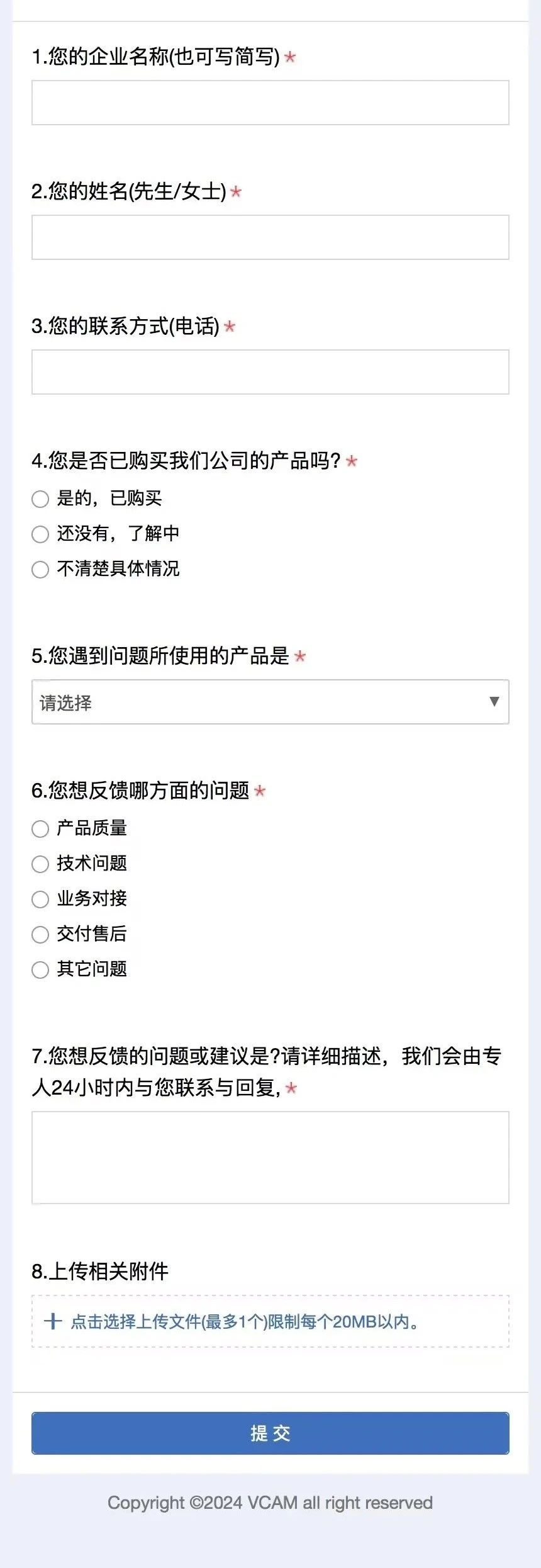Viewport: 541px width, 1568px height.
Task: Focus the name (先生/女士) input field
Action: (270, 237)
